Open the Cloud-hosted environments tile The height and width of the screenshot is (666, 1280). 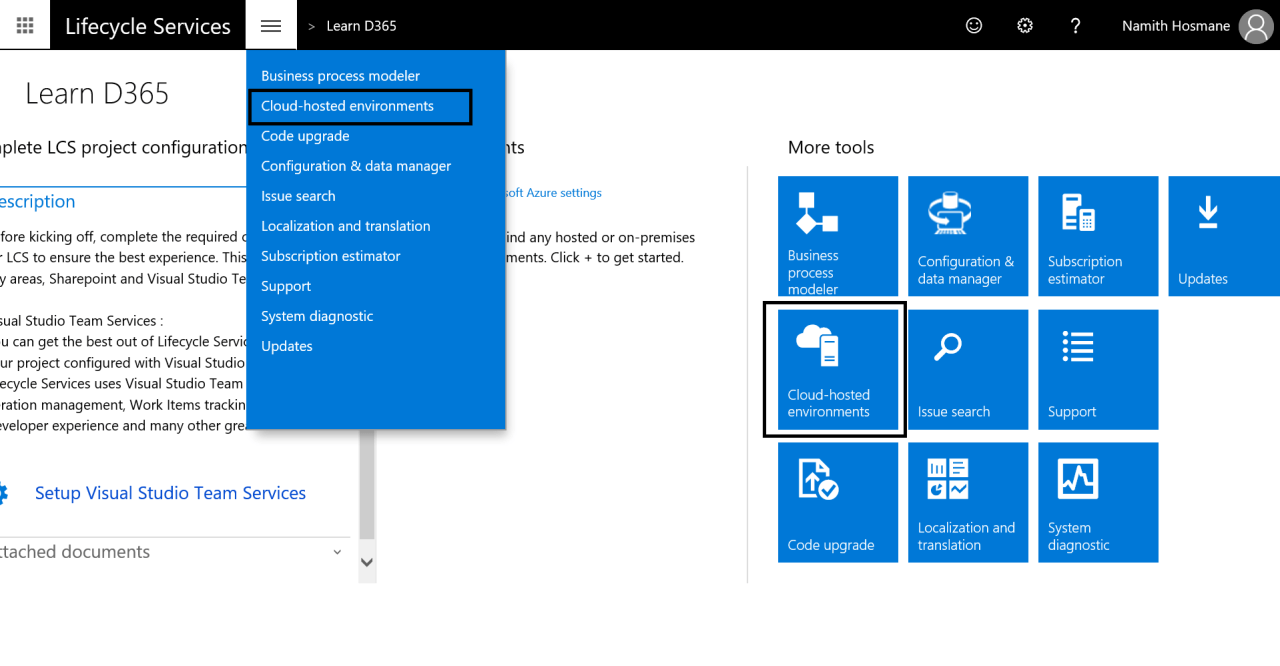(x=834, y=369)
